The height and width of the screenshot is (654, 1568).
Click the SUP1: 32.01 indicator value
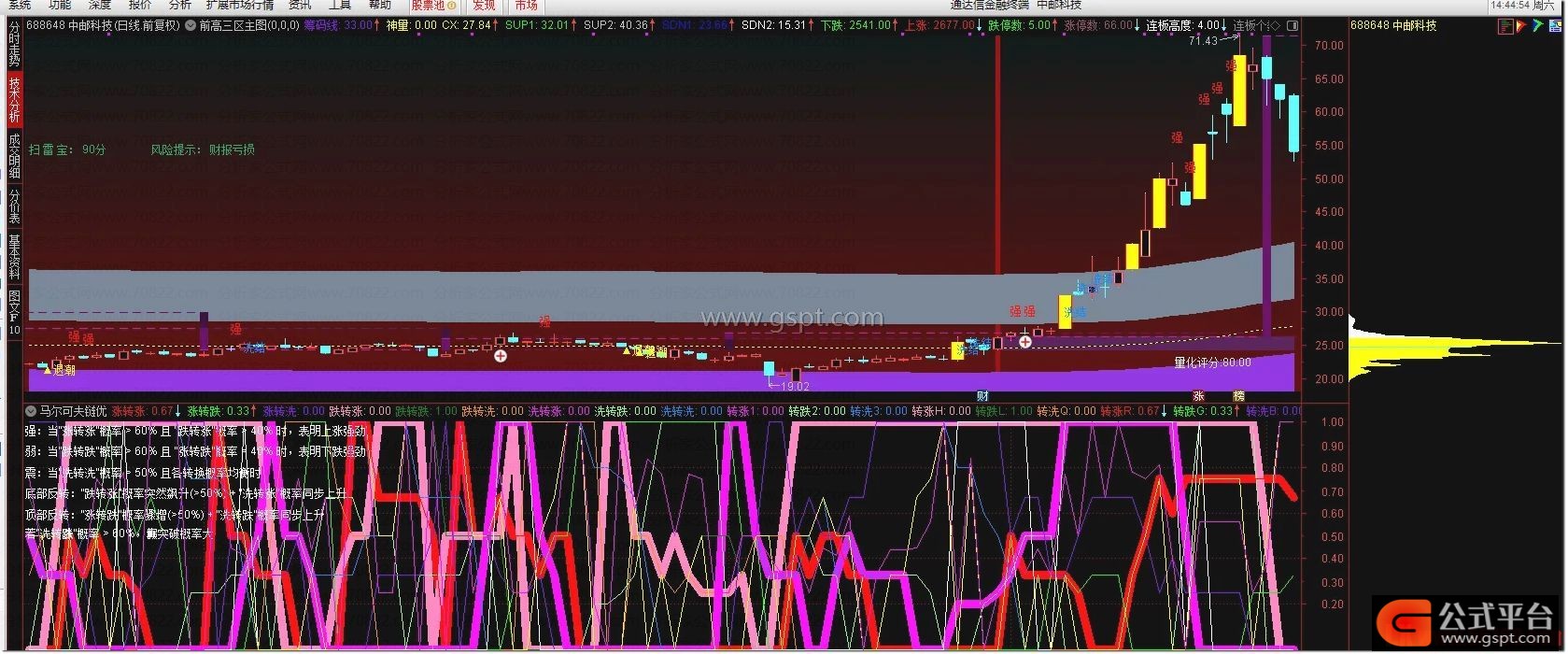pos(537,25)
